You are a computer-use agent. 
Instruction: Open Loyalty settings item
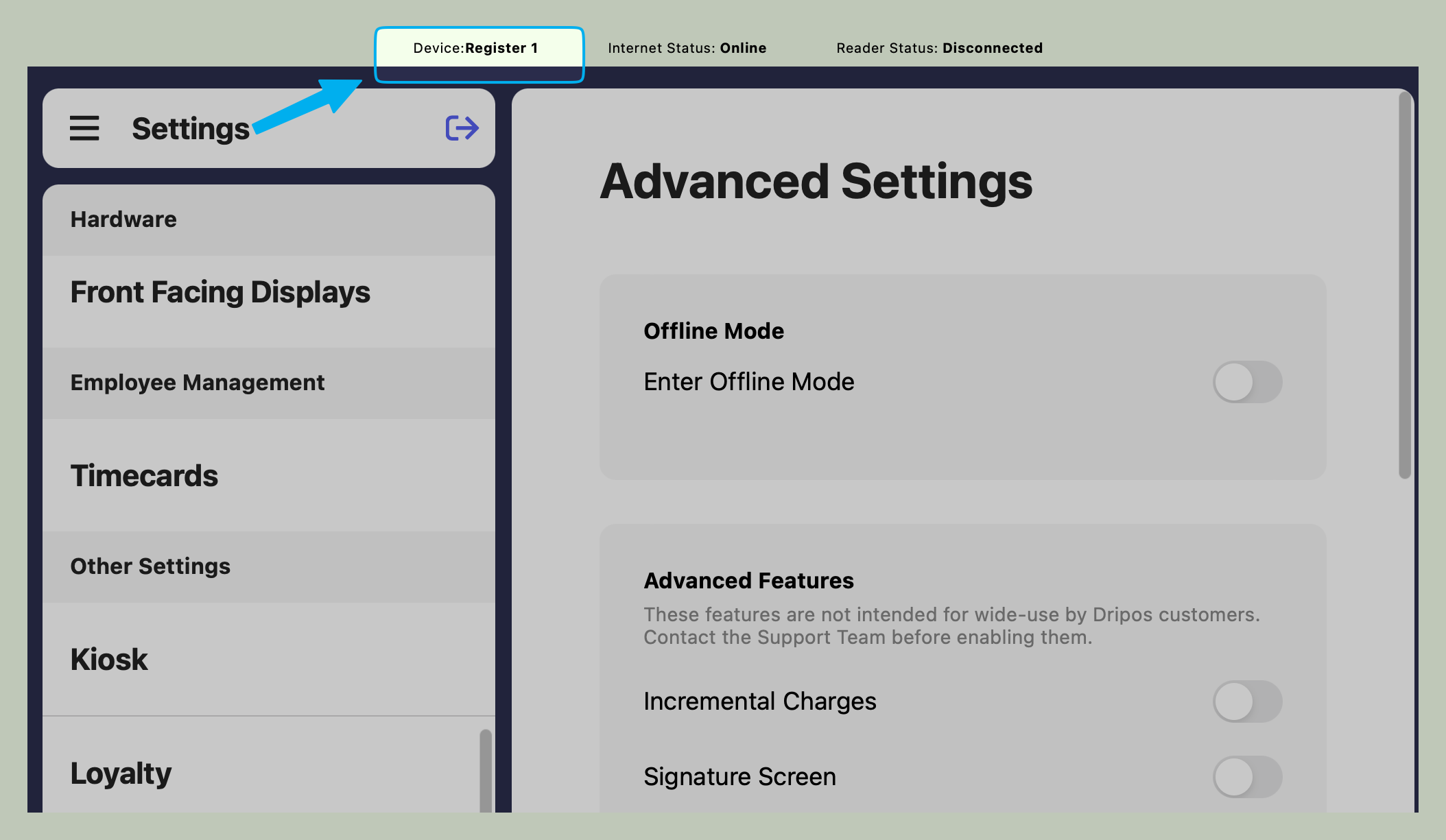[x=121, y=773]
